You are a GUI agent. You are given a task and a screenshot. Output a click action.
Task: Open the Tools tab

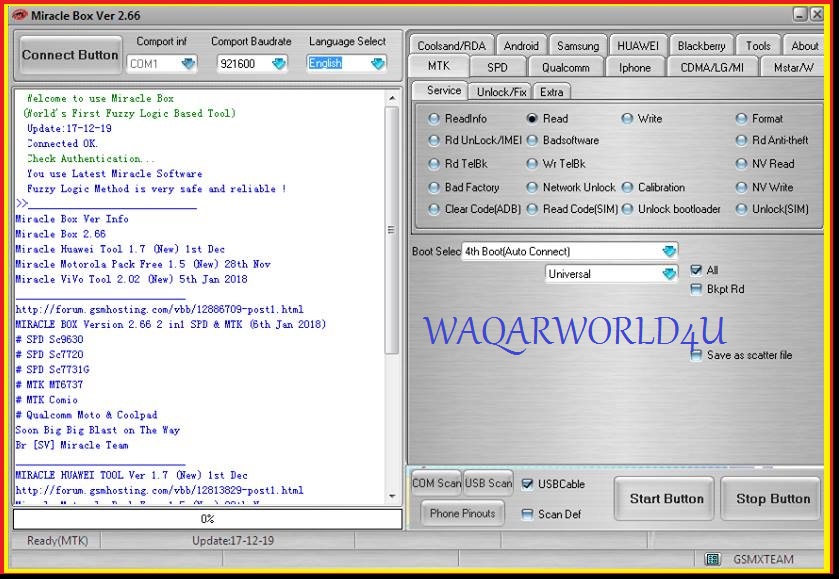[x=758, y=45]
